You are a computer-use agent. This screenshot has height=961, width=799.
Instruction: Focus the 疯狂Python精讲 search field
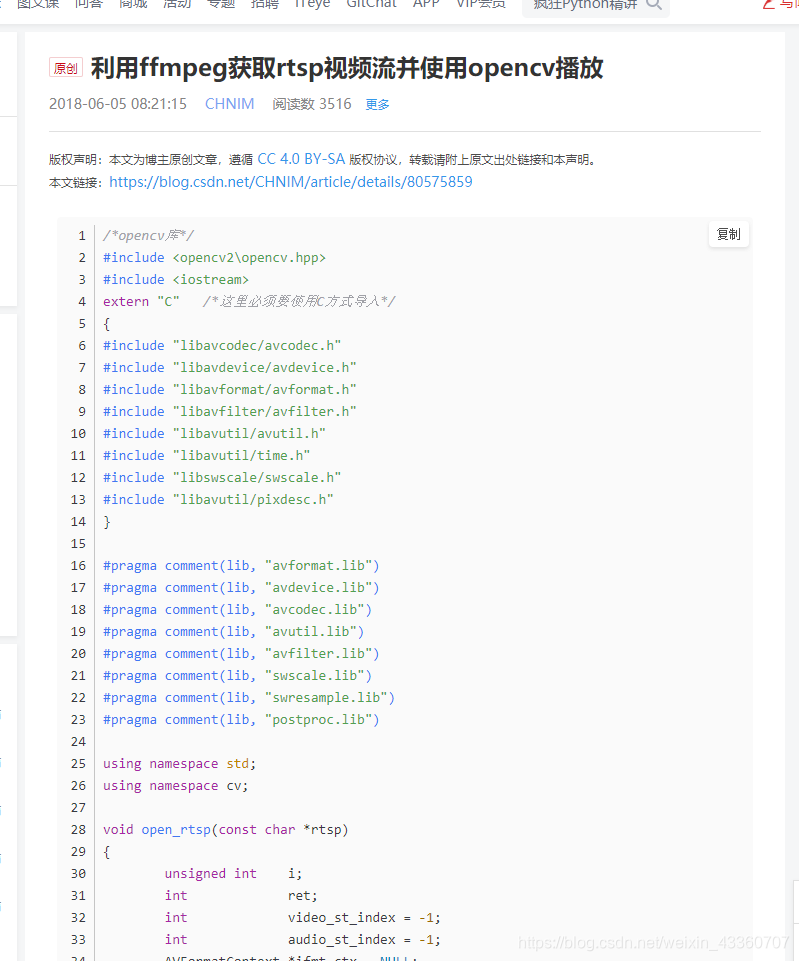585,4
